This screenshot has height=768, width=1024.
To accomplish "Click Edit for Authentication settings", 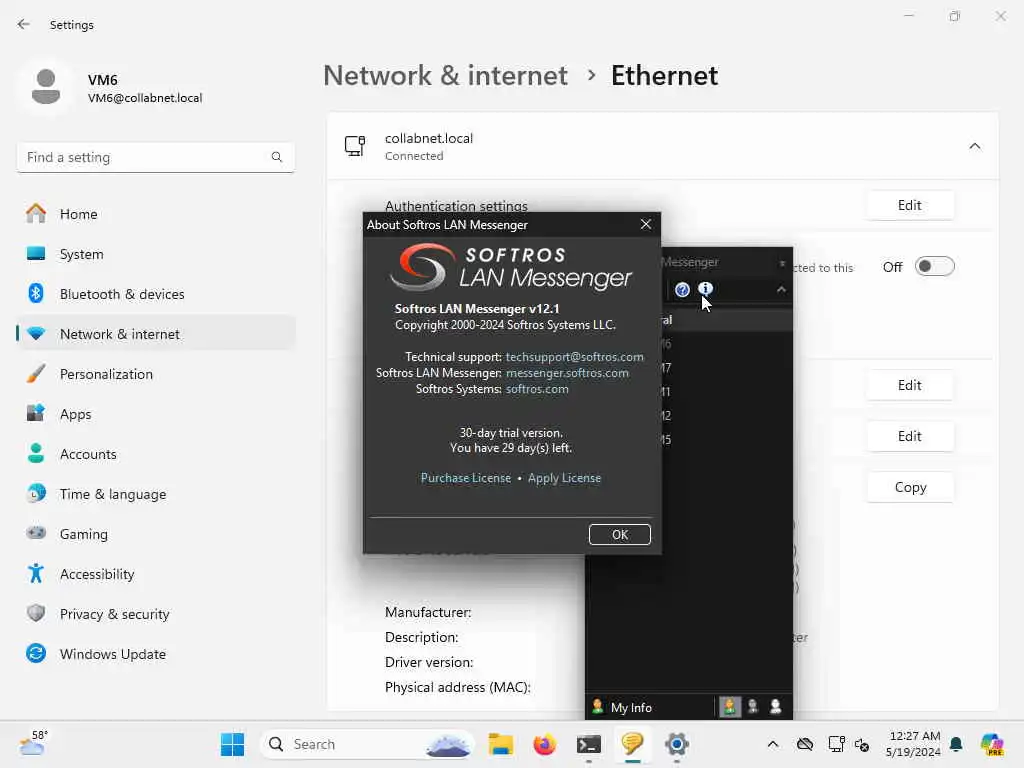I will pyautogui.click(x=910, y=205).
